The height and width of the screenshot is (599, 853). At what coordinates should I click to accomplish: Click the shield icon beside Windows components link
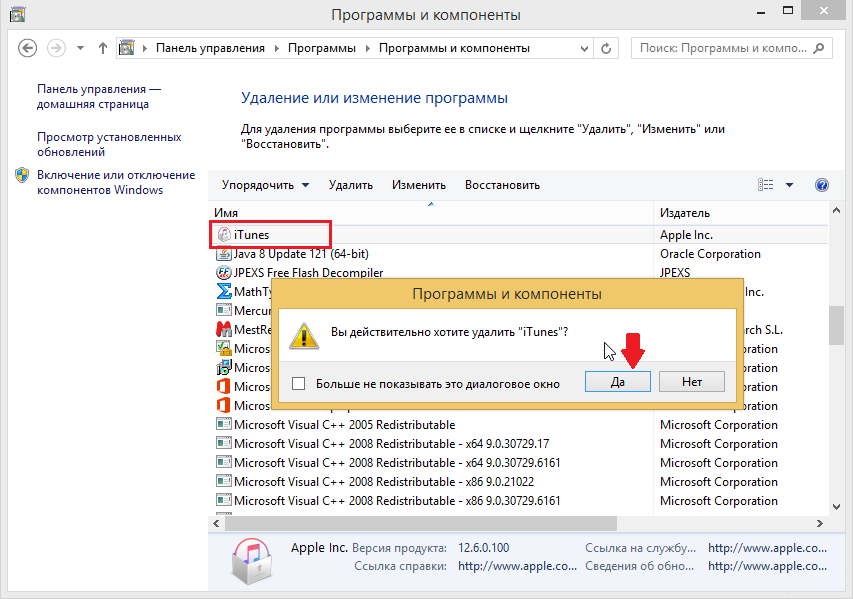(22, 175)
